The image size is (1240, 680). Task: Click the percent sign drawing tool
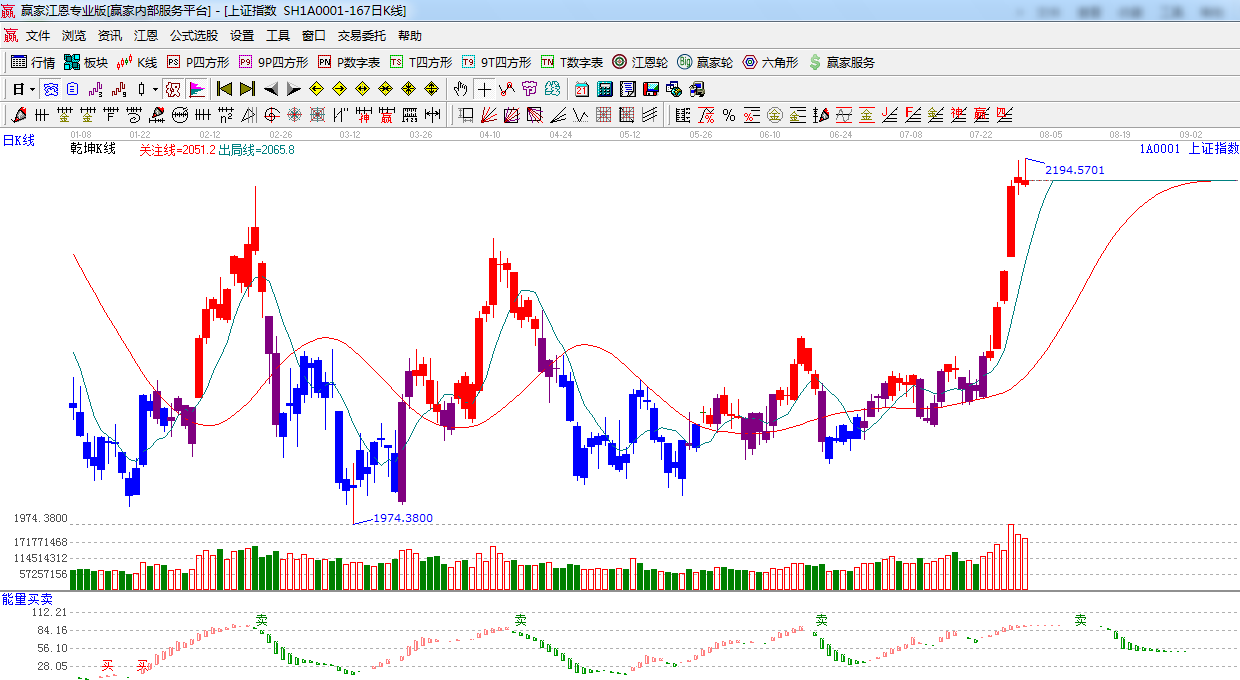pyautogui.click(x=729, y=115)
